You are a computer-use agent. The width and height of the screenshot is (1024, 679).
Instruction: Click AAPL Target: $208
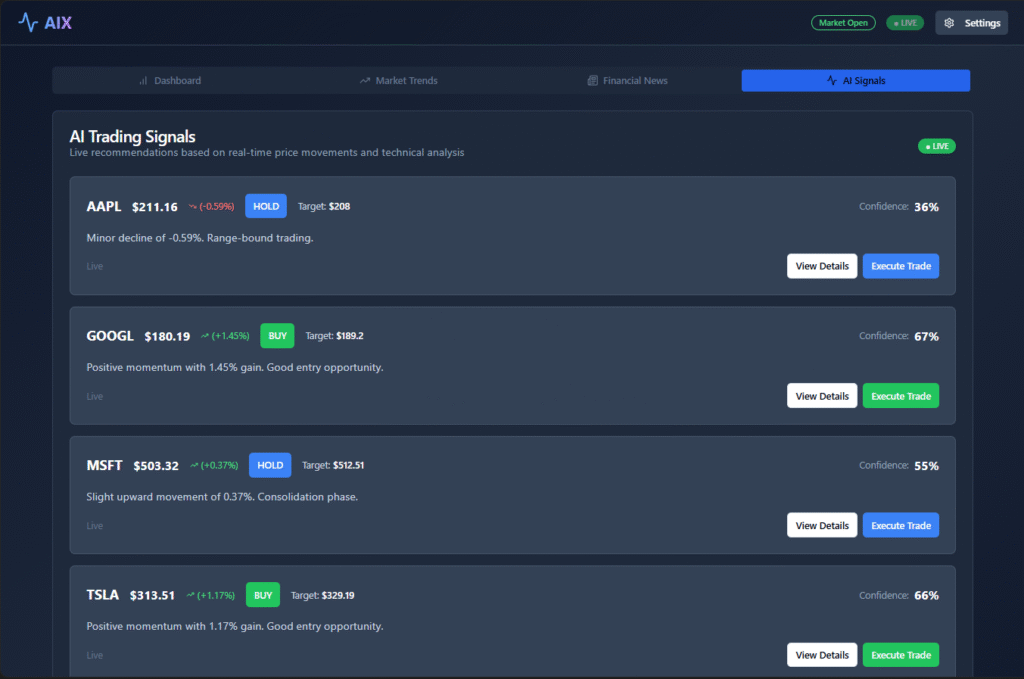click(324, 206)
